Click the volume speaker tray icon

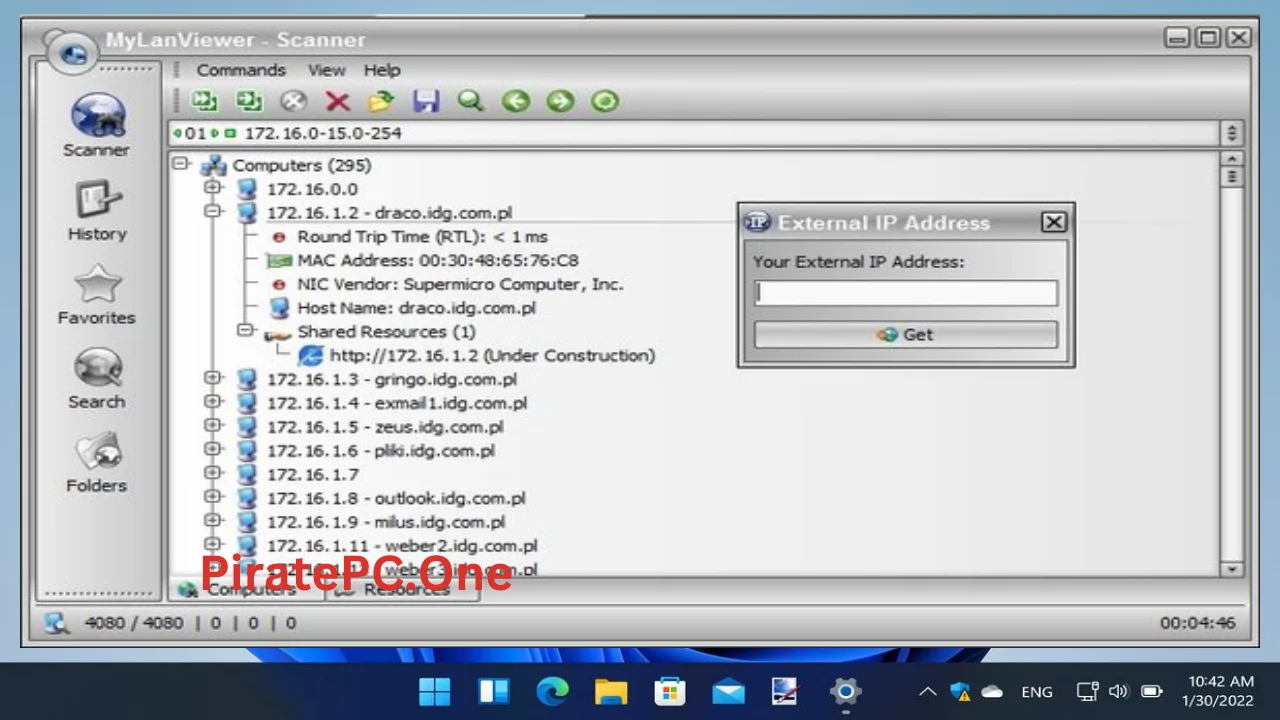[x=1119, y=691]
